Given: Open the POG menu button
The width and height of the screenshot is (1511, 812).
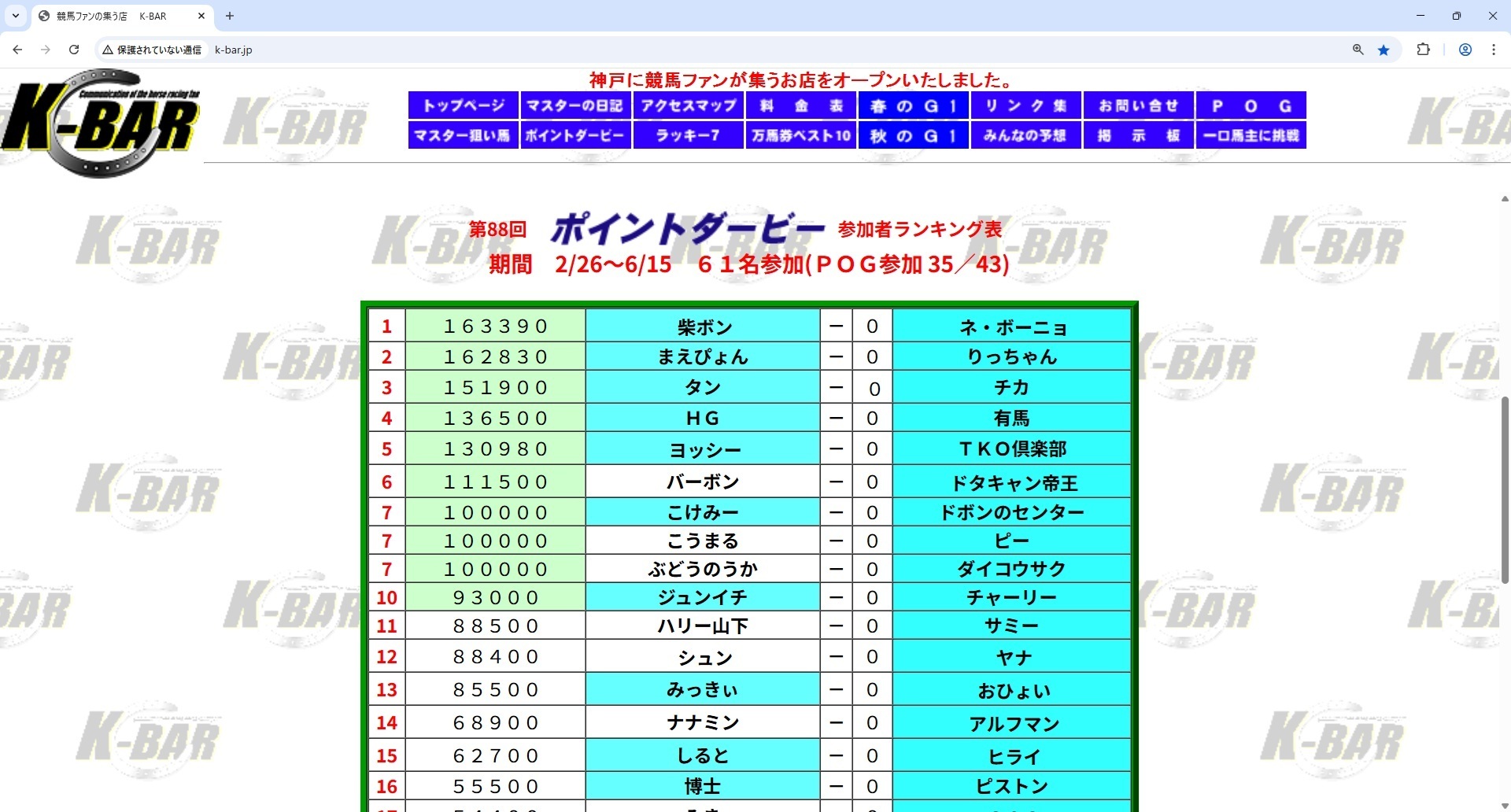Looking at the screenshot, I should coord(1251,105).
